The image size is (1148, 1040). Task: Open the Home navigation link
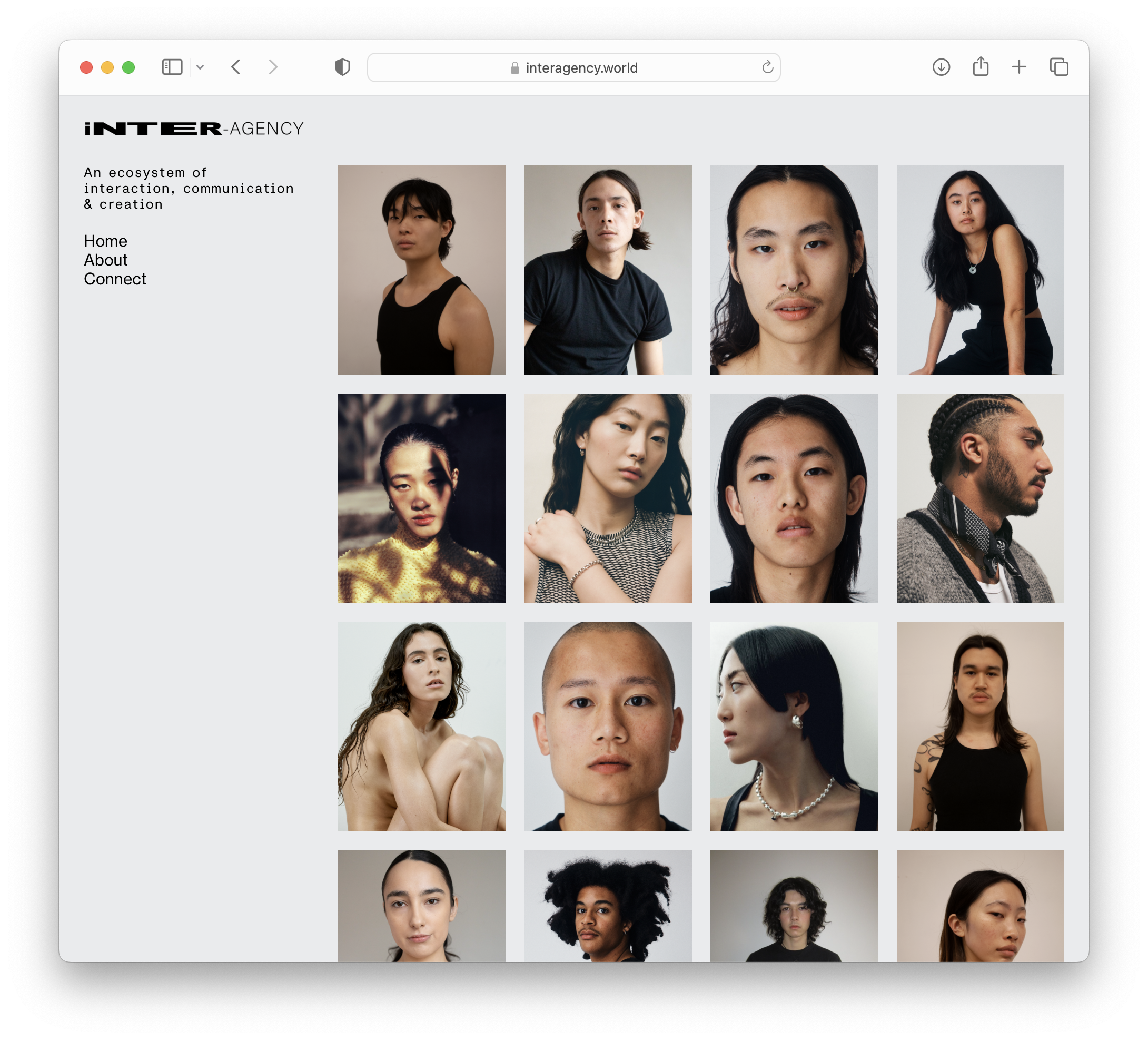[x=105, y=241]
